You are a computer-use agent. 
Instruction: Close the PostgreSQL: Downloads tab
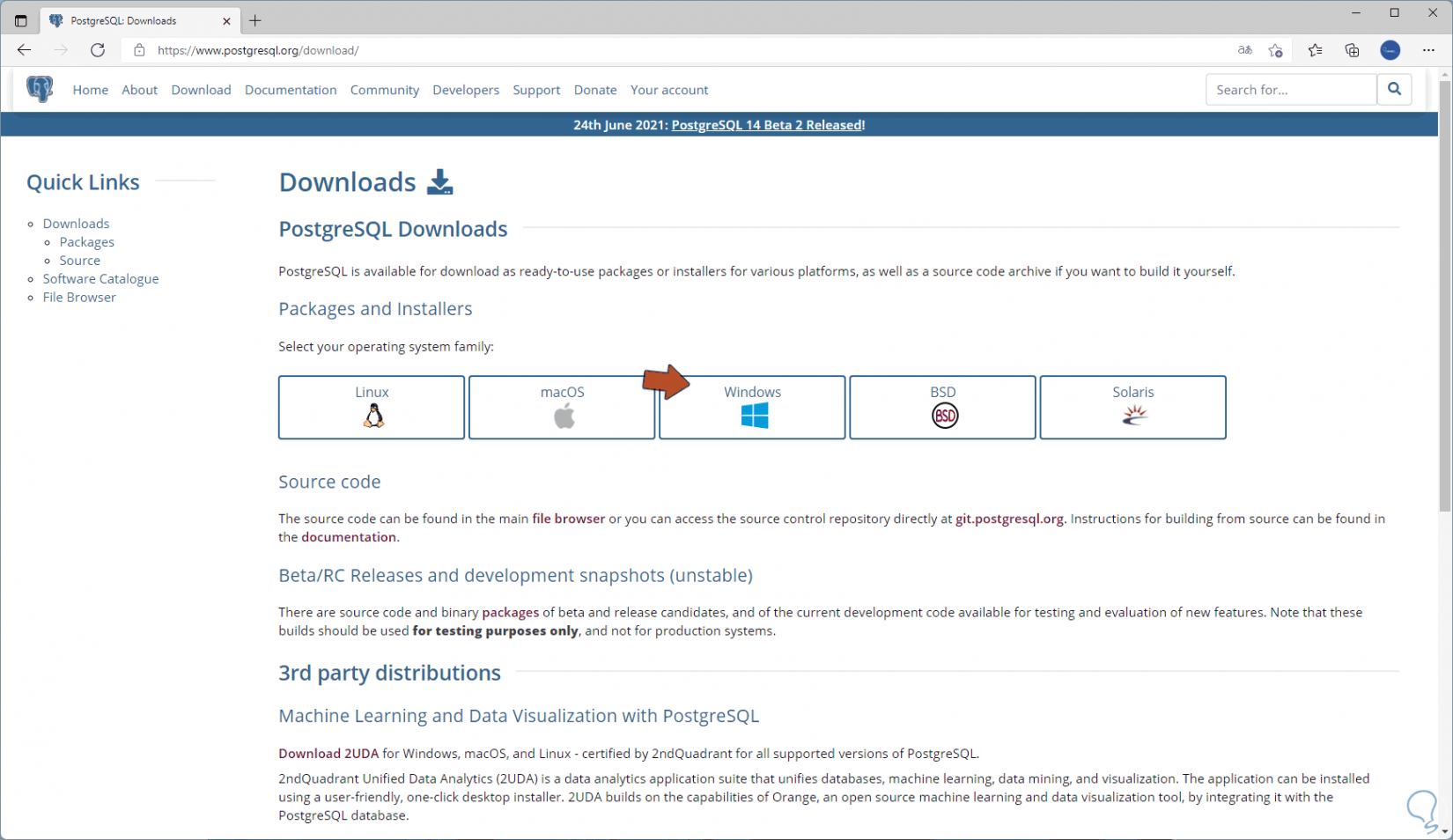pos(226,20)
